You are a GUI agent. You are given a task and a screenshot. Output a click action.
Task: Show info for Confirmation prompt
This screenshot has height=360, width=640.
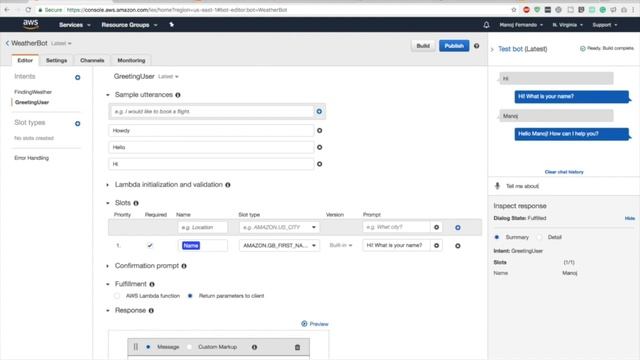coord(184,266)
